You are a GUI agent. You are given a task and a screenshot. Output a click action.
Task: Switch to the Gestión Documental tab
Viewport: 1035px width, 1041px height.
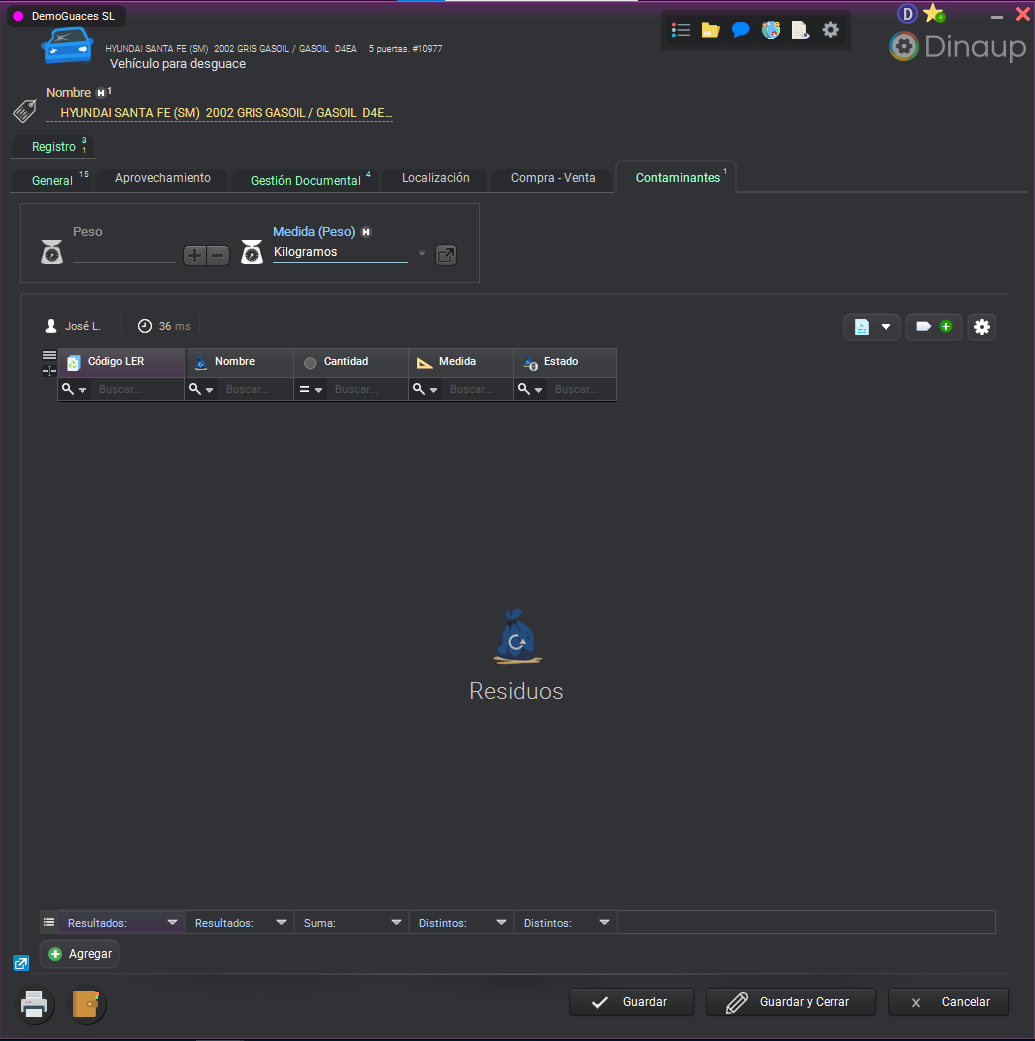pyautogui.click(x=306, y=180)
